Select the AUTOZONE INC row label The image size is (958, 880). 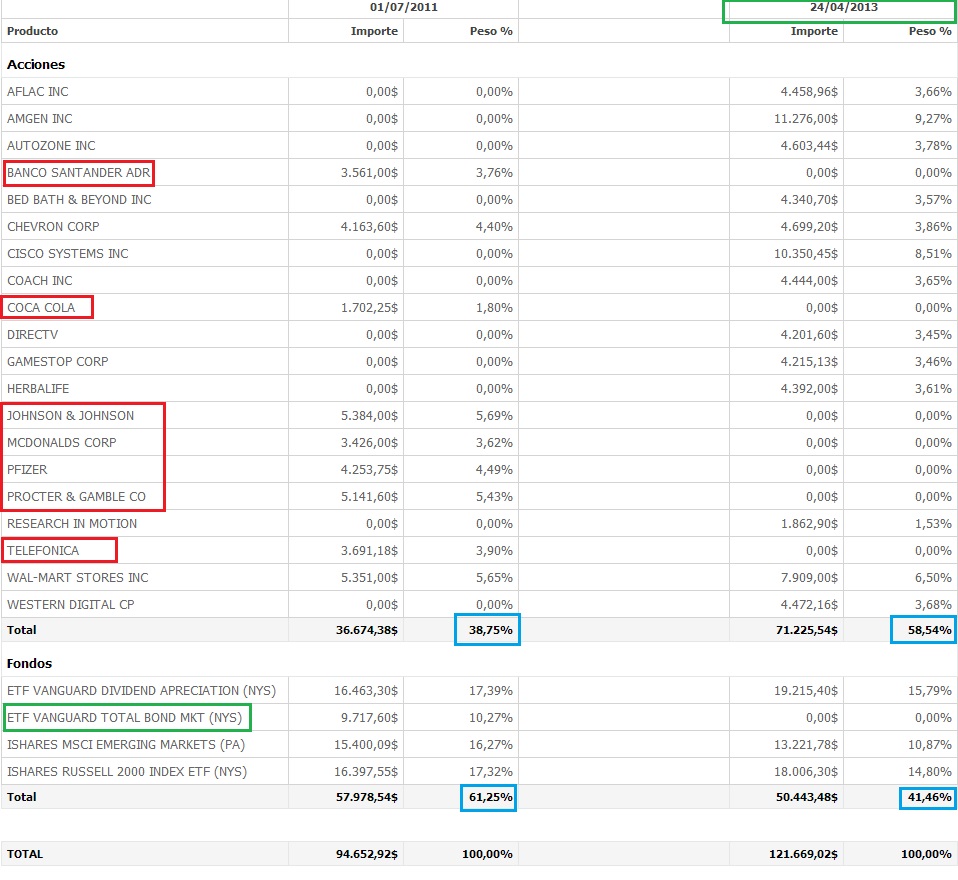pos(51,145)
